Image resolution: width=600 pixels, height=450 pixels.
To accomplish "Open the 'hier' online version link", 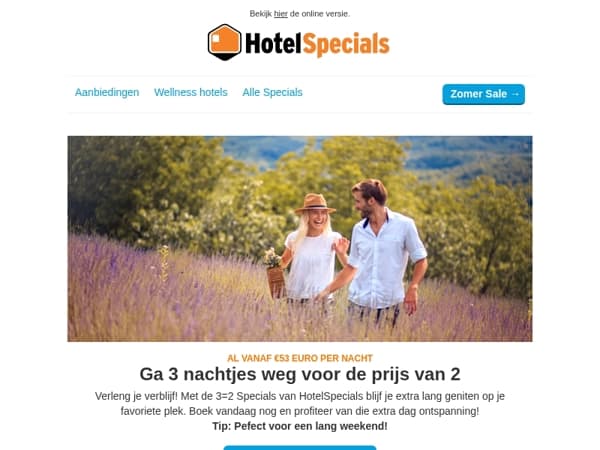I will point(280,14).
